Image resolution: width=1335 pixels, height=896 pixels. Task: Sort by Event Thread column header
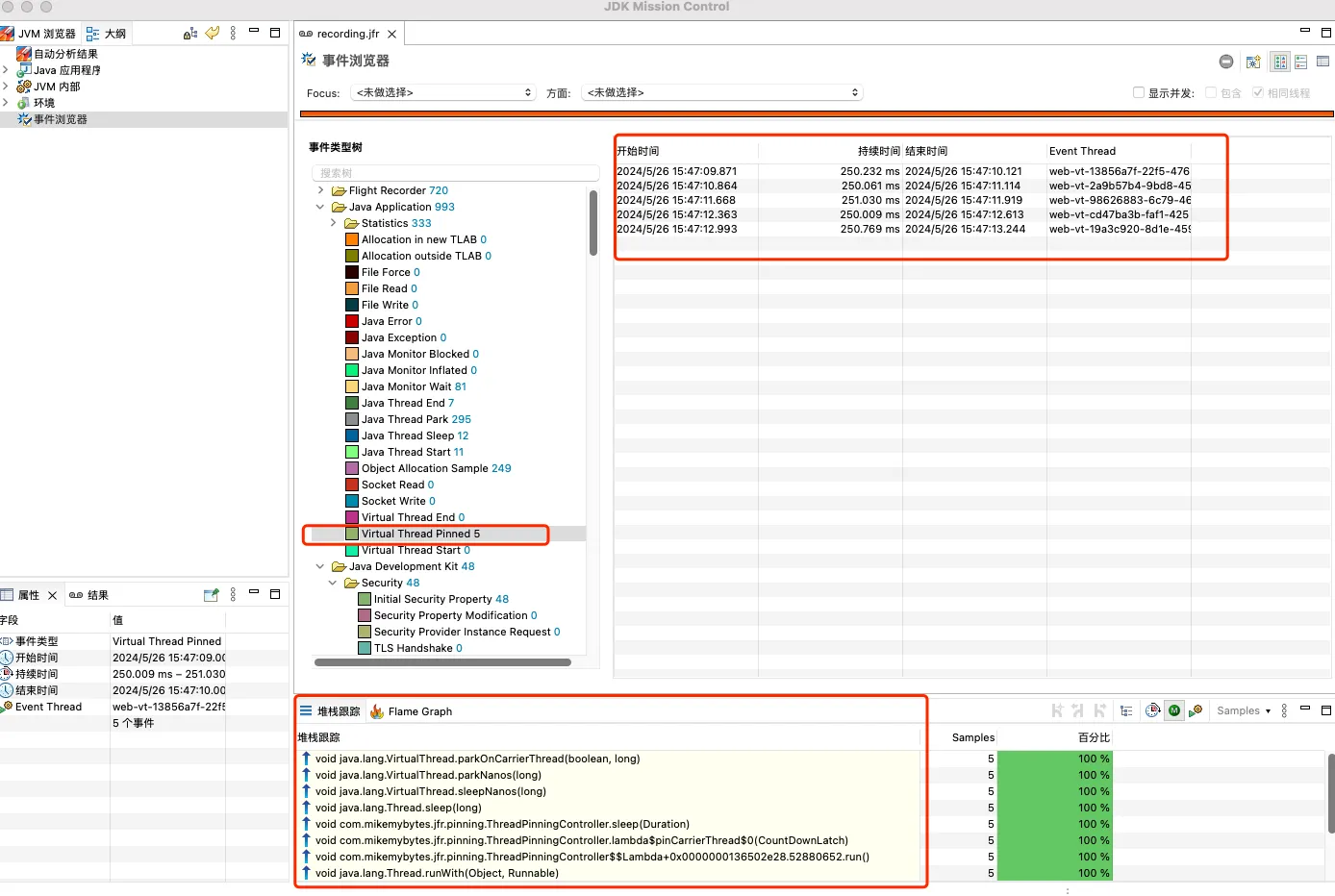pyautogui.click(x=1120, y=151)
